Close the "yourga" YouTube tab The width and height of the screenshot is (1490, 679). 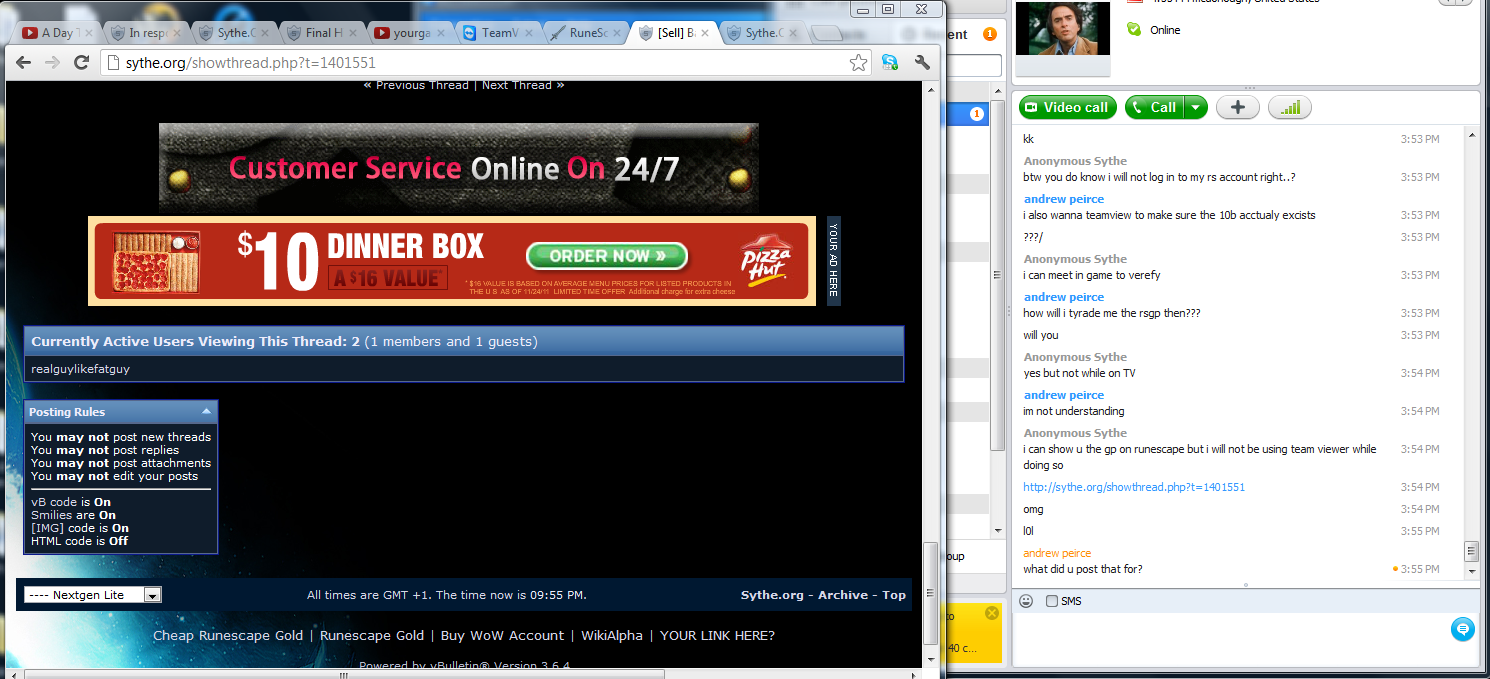click(x=440, y=33)
